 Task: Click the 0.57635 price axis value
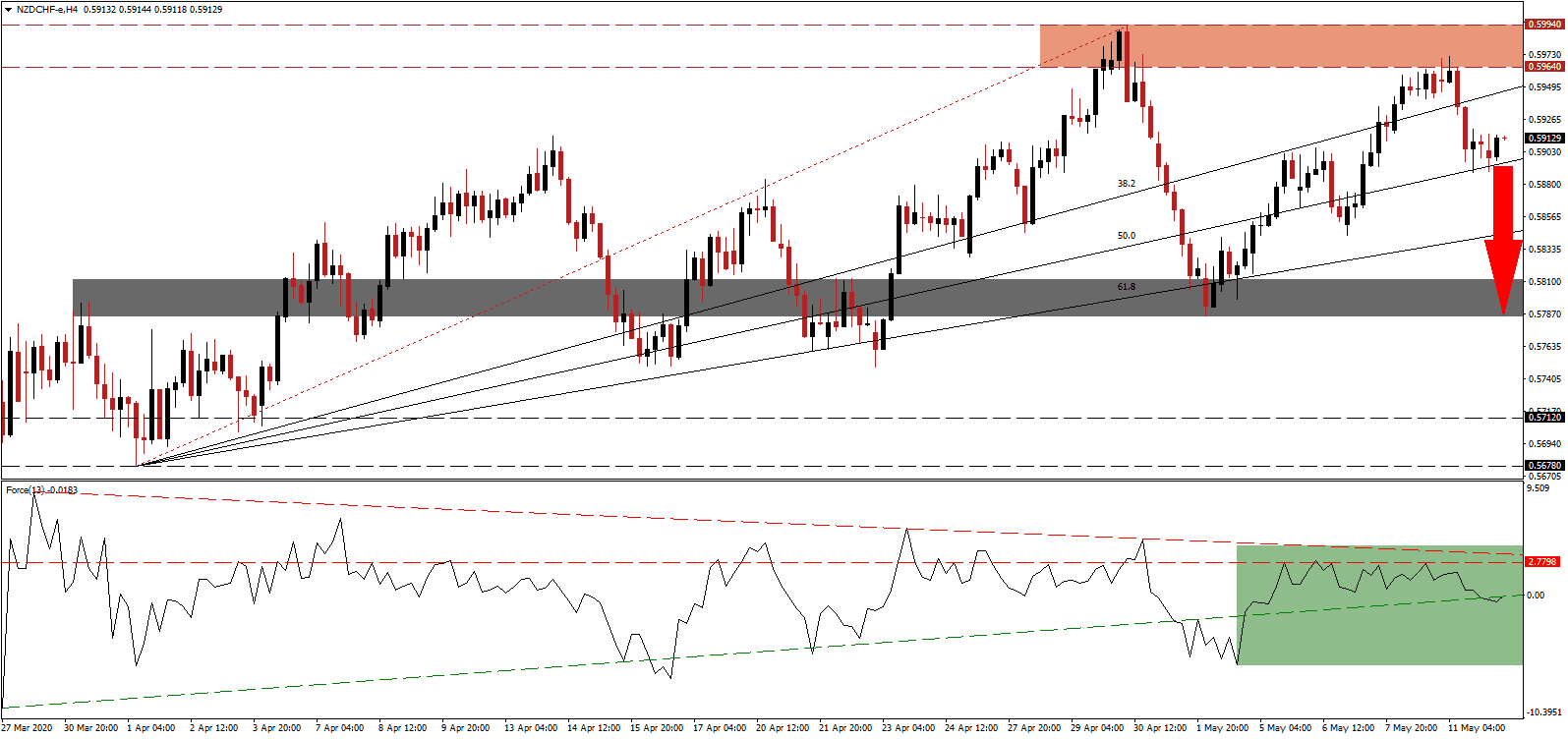coord(1546,347)
